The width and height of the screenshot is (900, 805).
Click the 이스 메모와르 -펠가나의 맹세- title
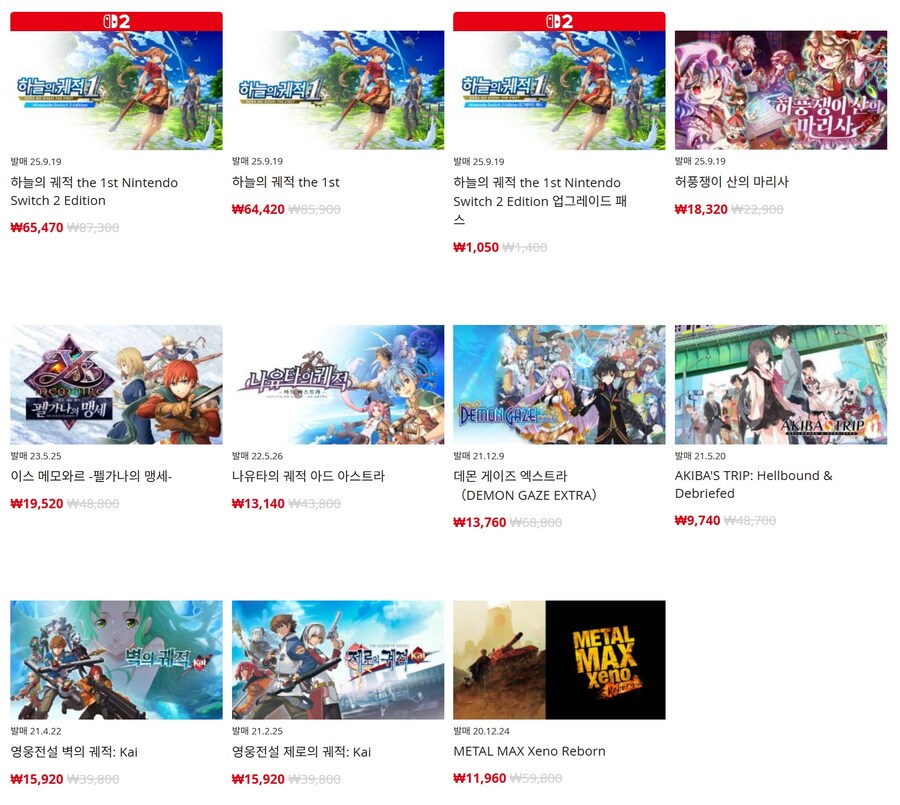point(91,476)
